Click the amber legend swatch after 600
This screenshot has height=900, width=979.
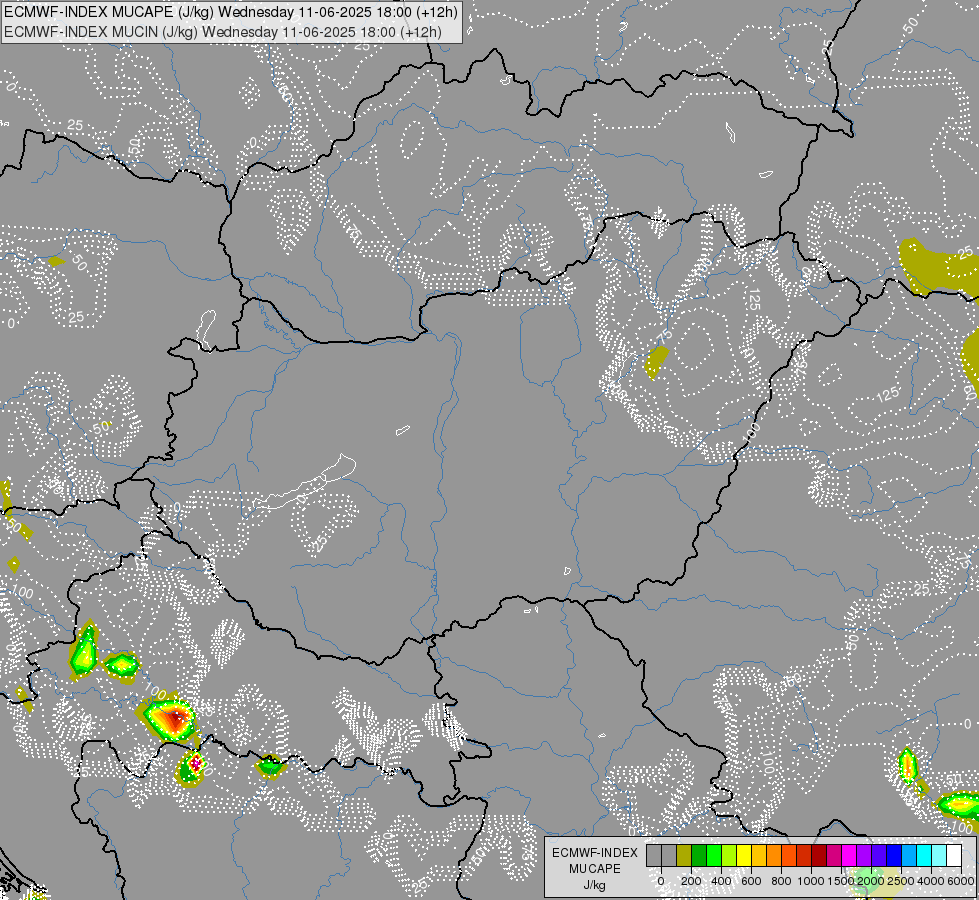pyautogui.click(x=759, y=855)
